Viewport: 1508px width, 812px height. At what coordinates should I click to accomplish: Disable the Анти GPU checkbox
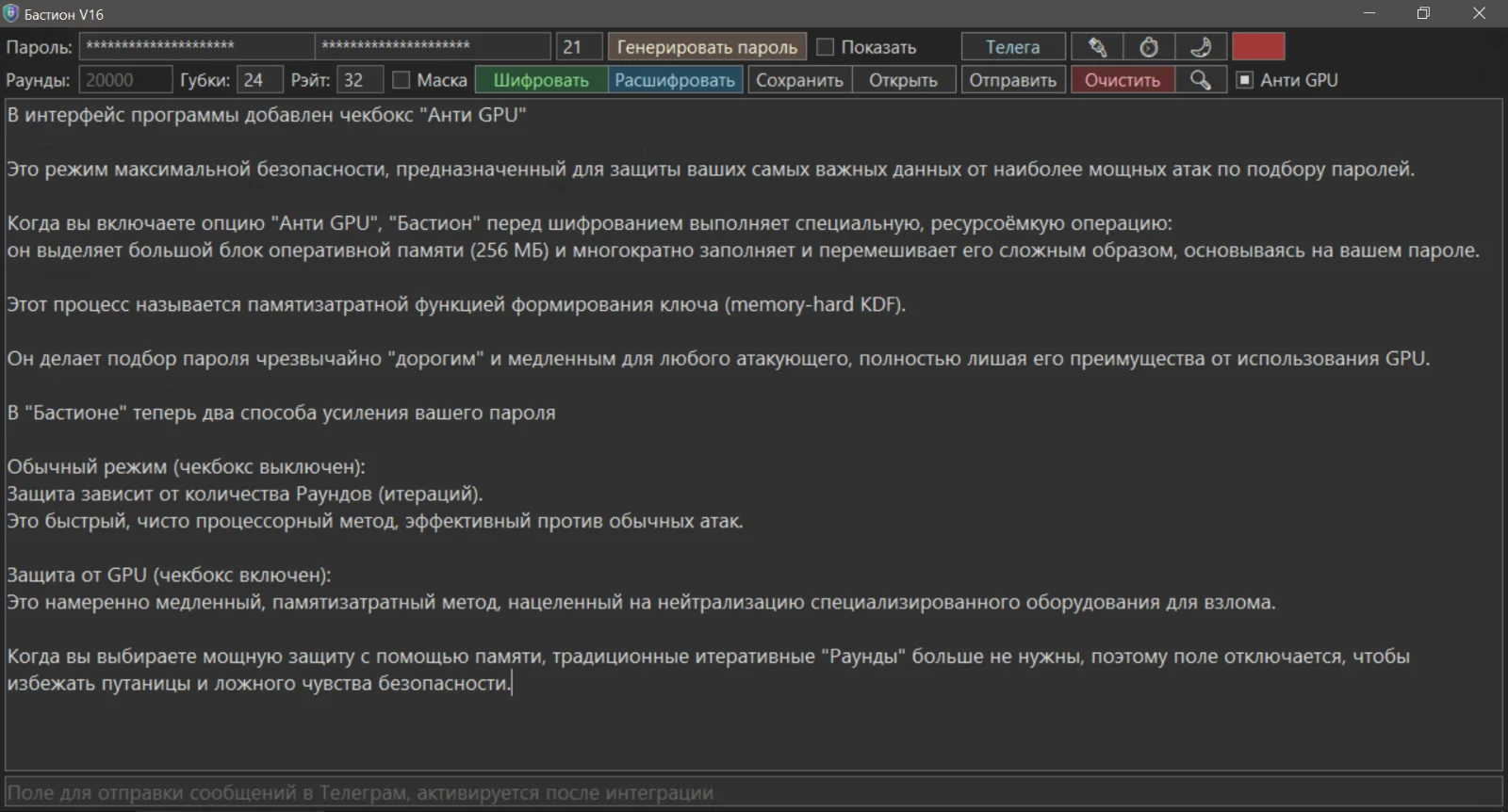click(1245, 80)
